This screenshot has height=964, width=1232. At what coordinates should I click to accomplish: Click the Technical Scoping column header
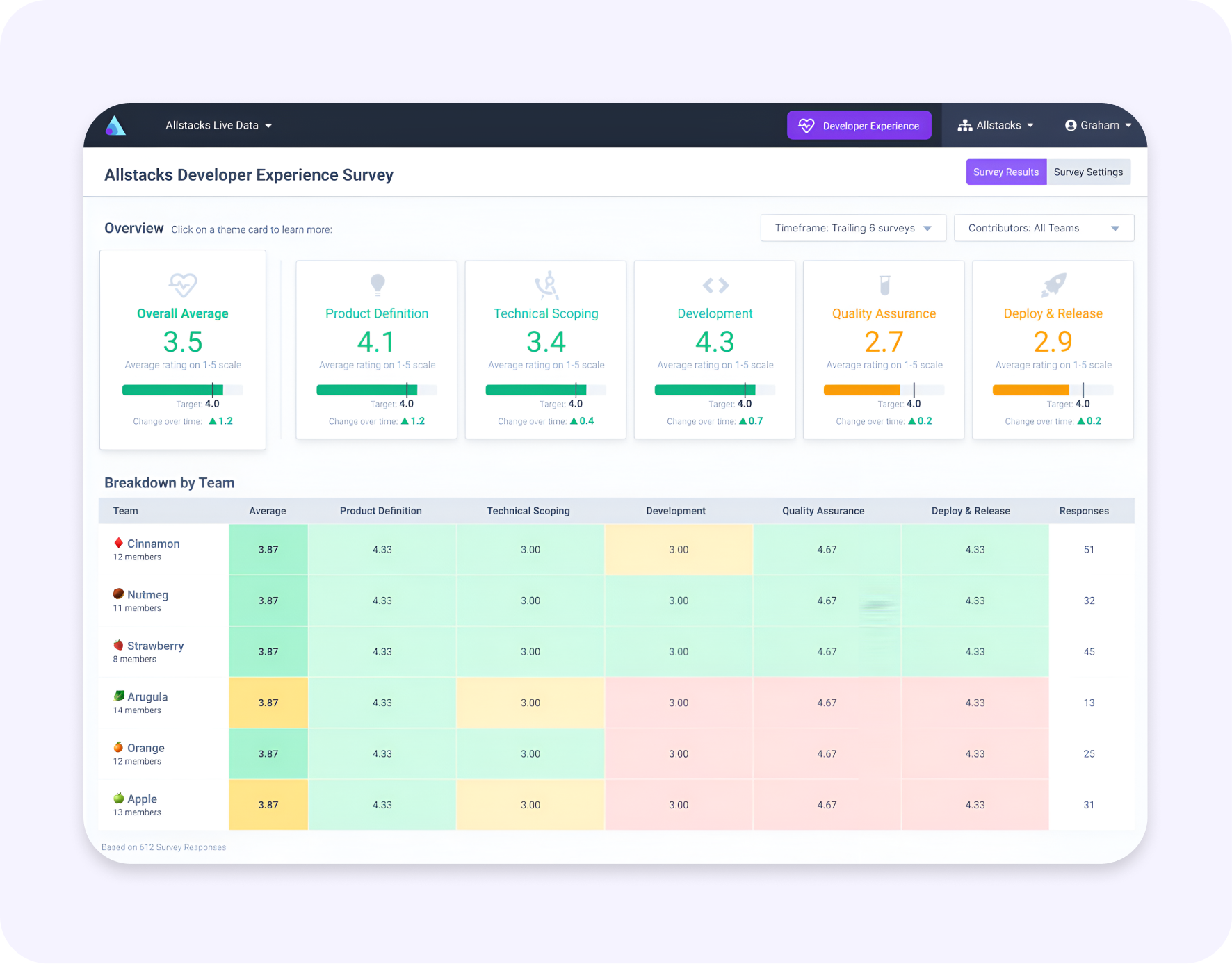point(528,511)
